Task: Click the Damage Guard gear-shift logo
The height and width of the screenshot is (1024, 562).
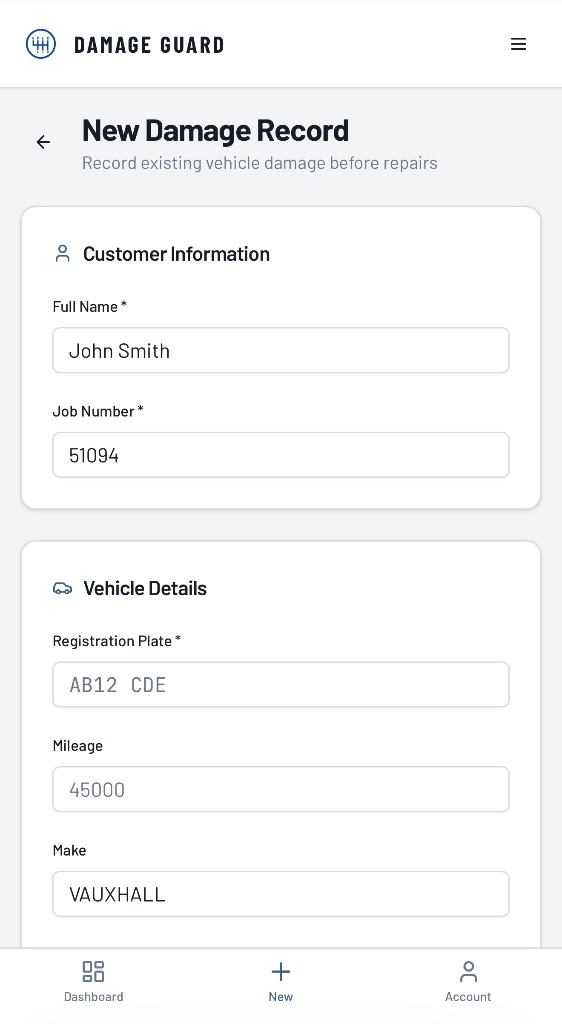Action: click(x=40, y=44)
